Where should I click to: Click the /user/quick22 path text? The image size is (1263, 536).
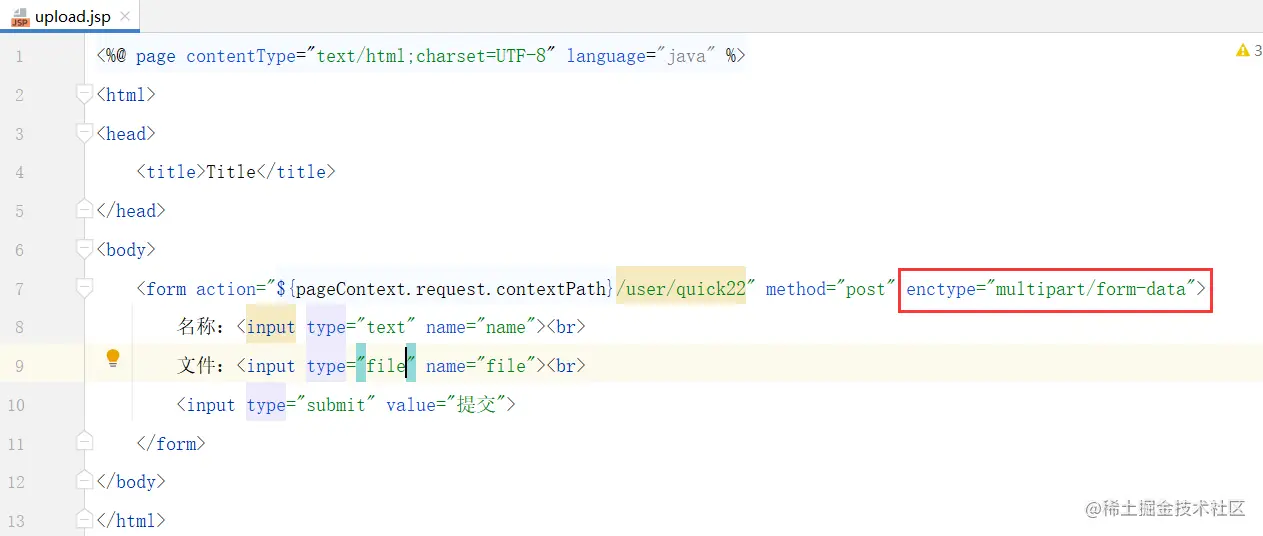point(681,289)
